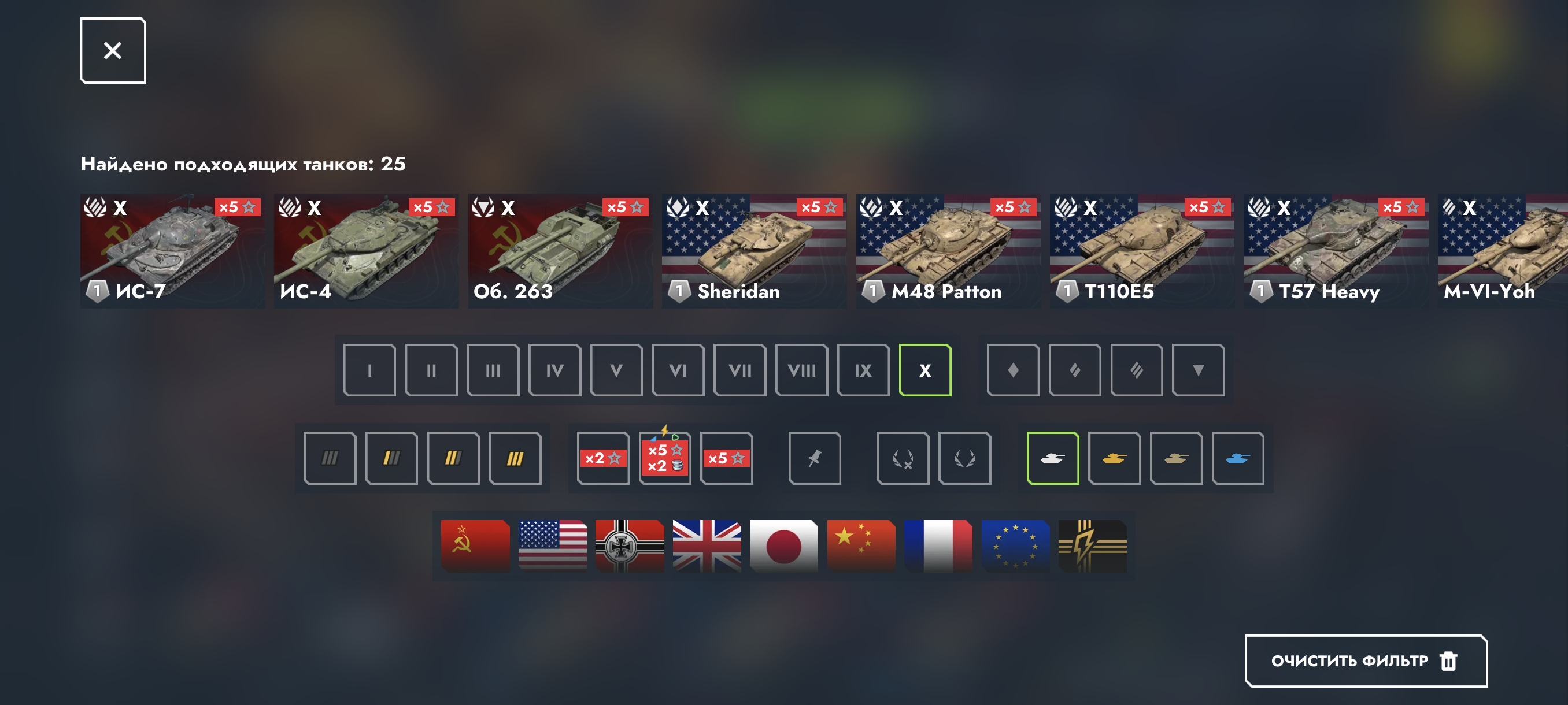This screenshot has height=705, width=1568.
Task: Enable the tier VIII filter
Action: pyautogui.click(x=801, y=370)
